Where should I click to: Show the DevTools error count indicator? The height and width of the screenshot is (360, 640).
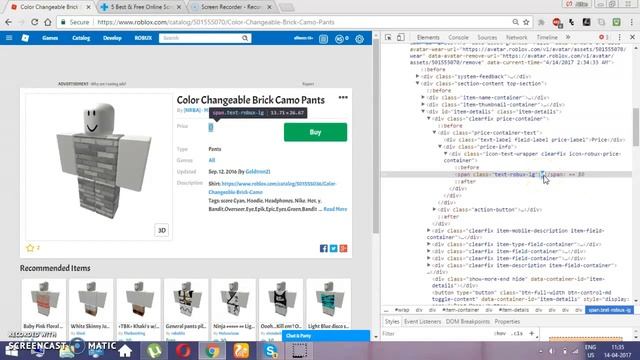click(604, 37)
